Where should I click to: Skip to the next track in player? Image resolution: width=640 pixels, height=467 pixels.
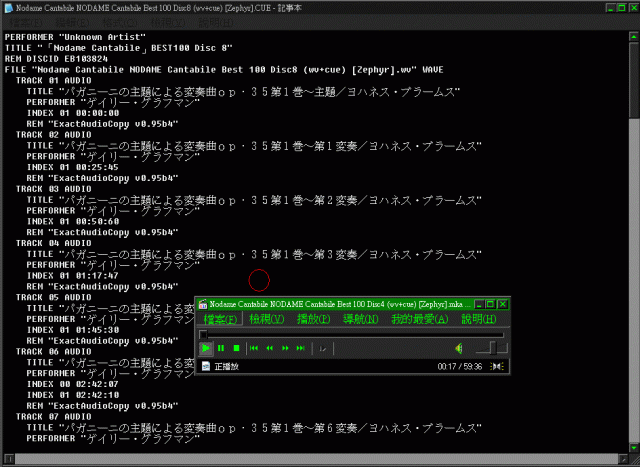300,348
